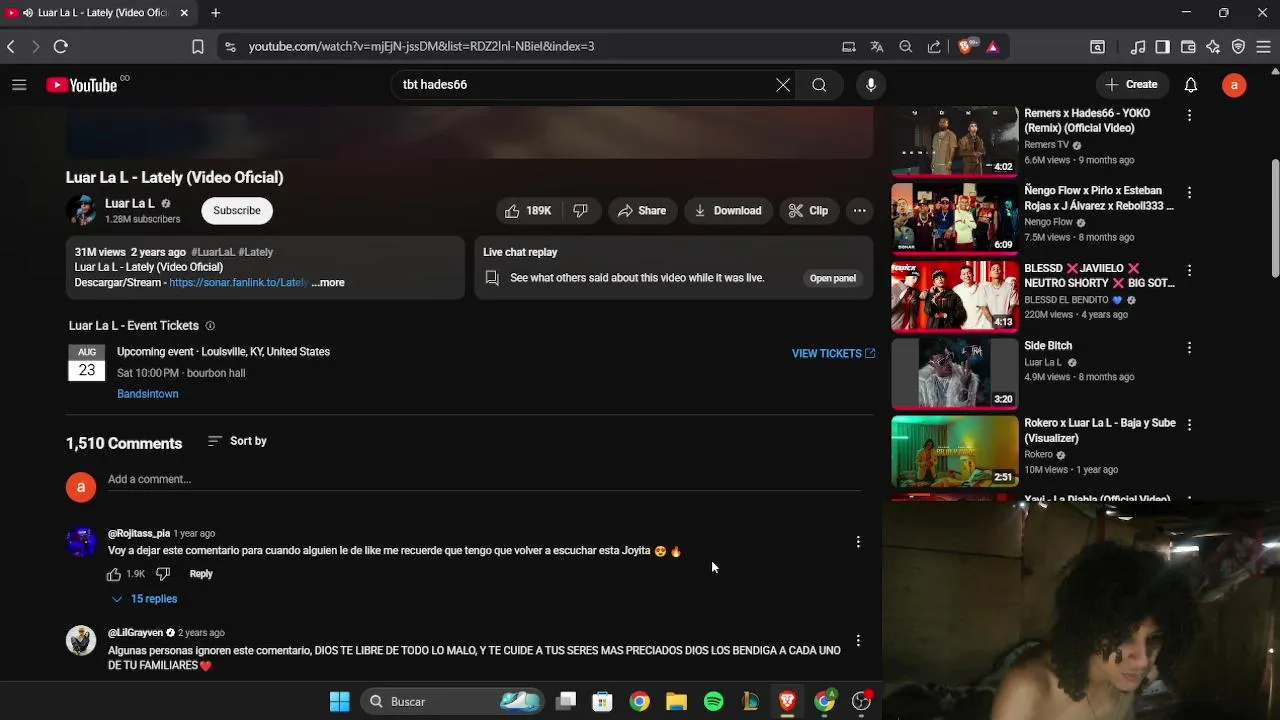Open sonar.fanlink.to/Lately link
Screen dimensions: 1280x720
[238, 283]
